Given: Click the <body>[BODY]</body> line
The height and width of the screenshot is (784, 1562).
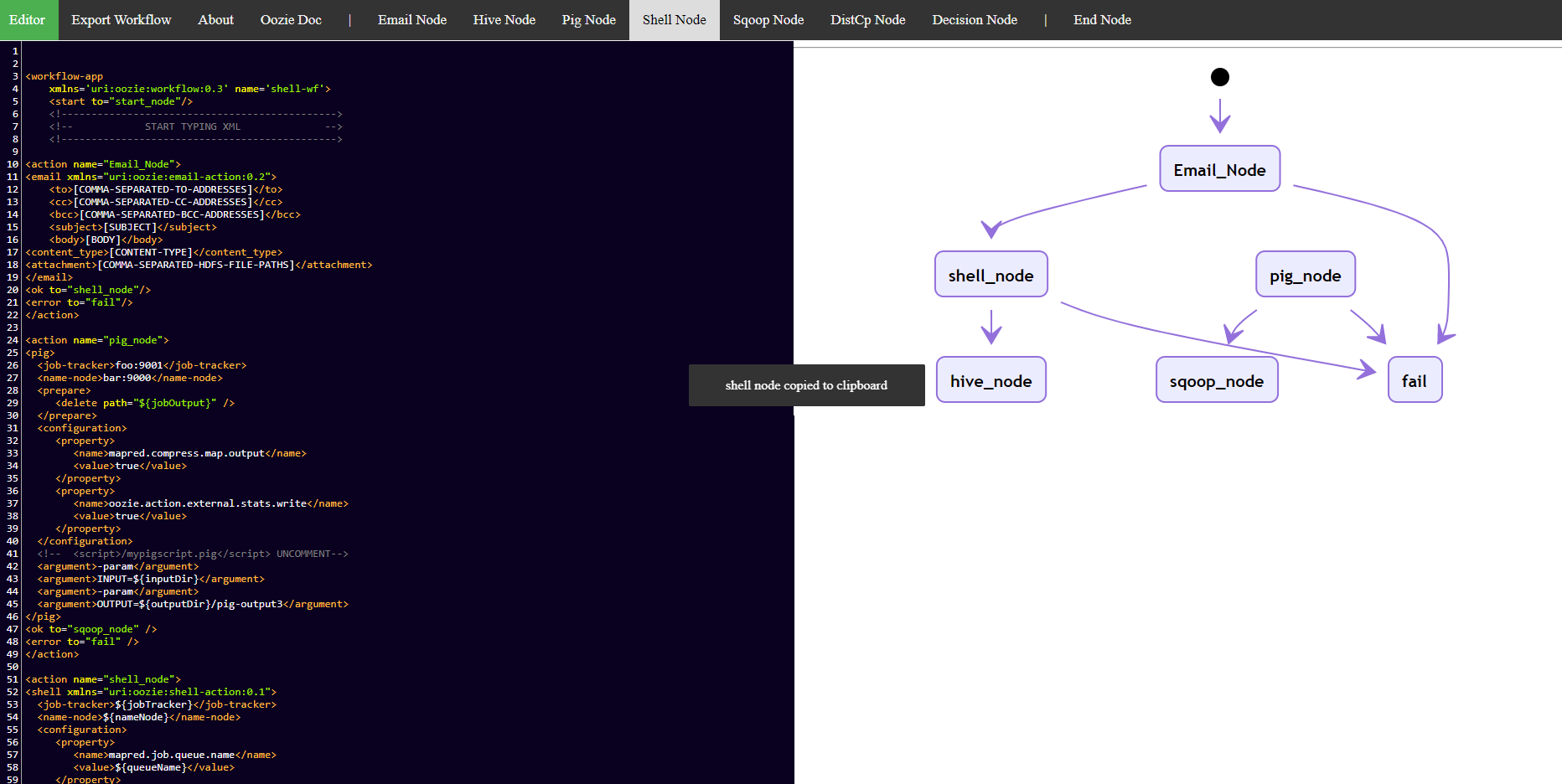Looking at the screenshot, I should pyautogui.click(x=106, y=240).
